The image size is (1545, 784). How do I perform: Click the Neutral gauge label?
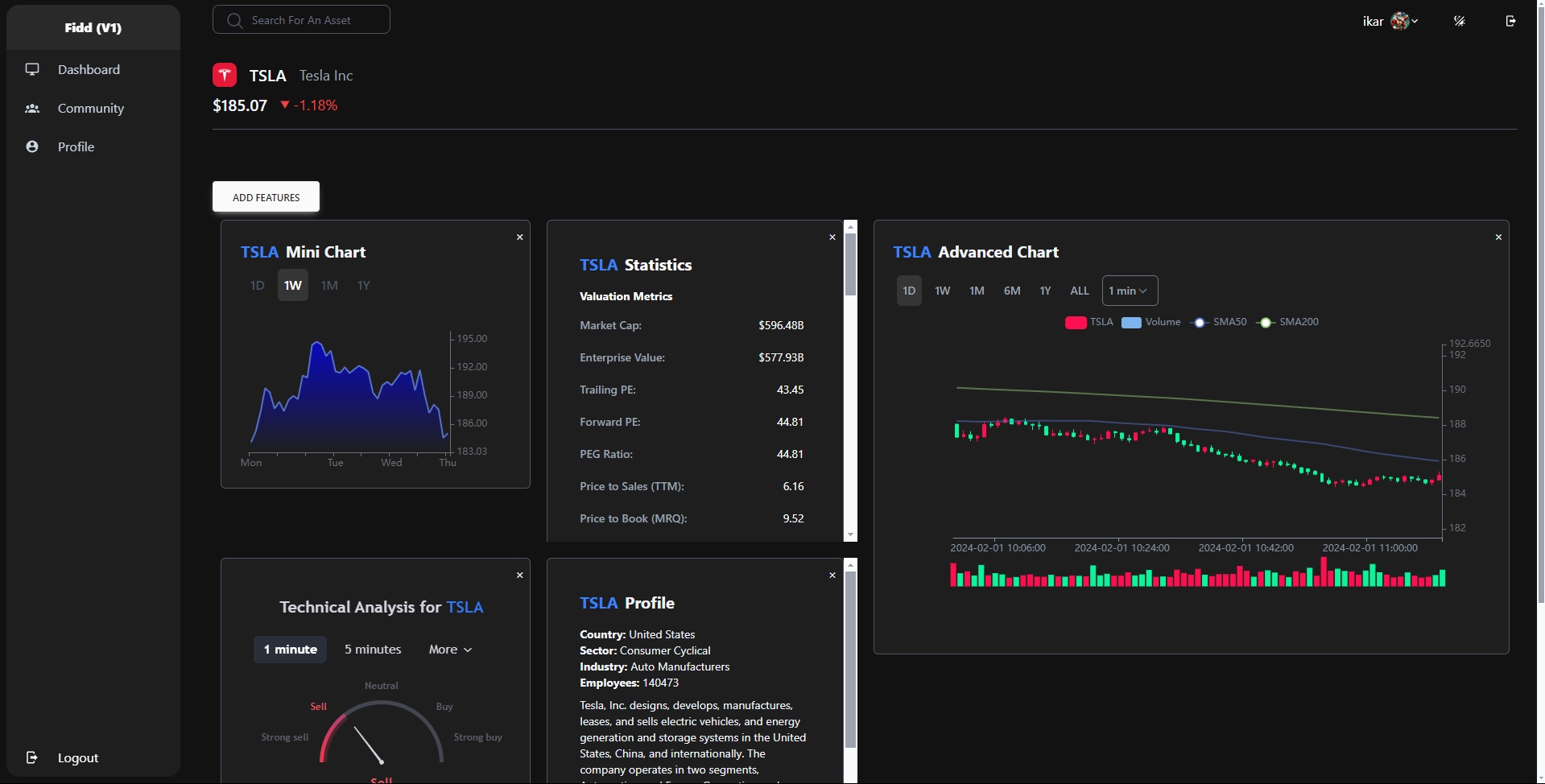pos(381,686)
